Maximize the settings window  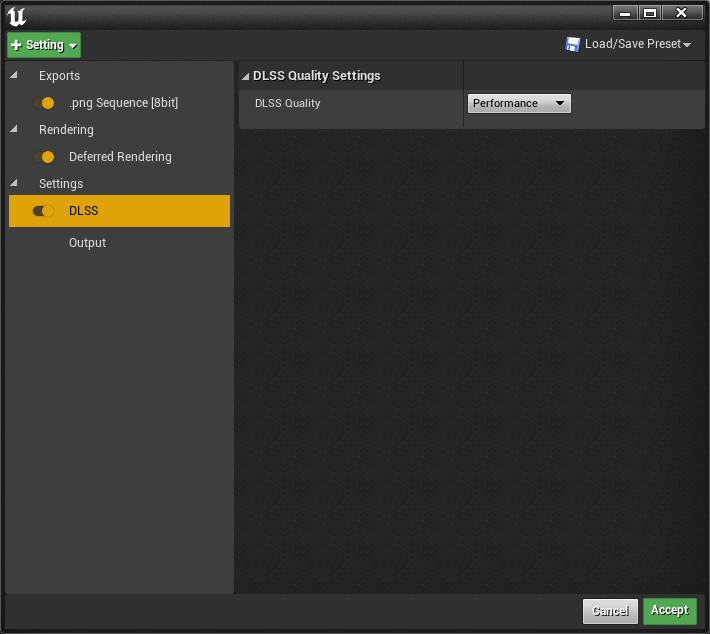click(650, 13)
